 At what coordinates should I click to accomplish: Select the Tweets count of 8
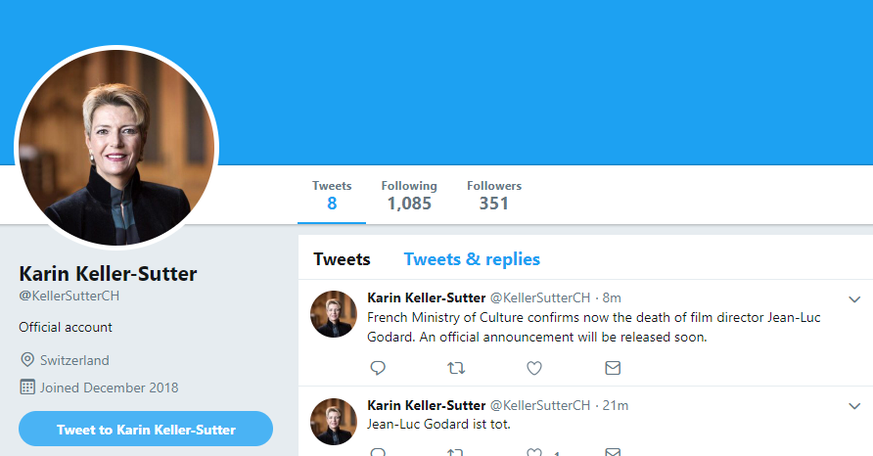(332, 195)
